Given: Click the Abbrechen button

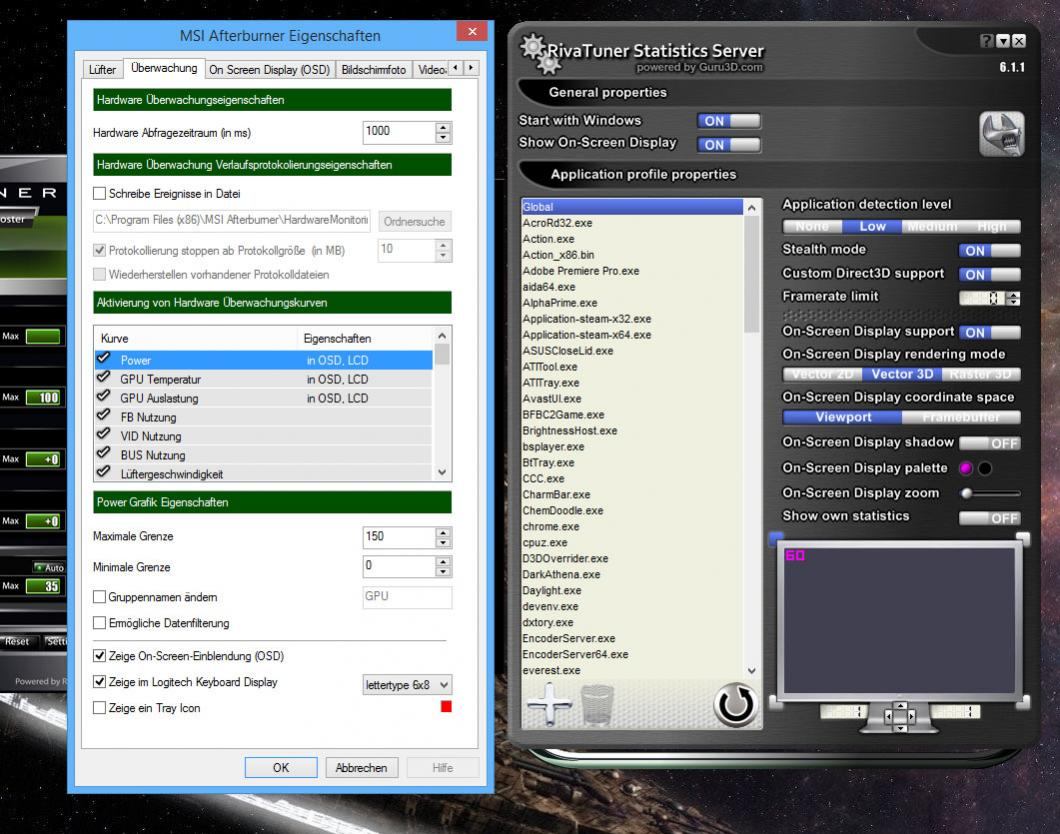Looking at the screenshot, I should point(361,768).
